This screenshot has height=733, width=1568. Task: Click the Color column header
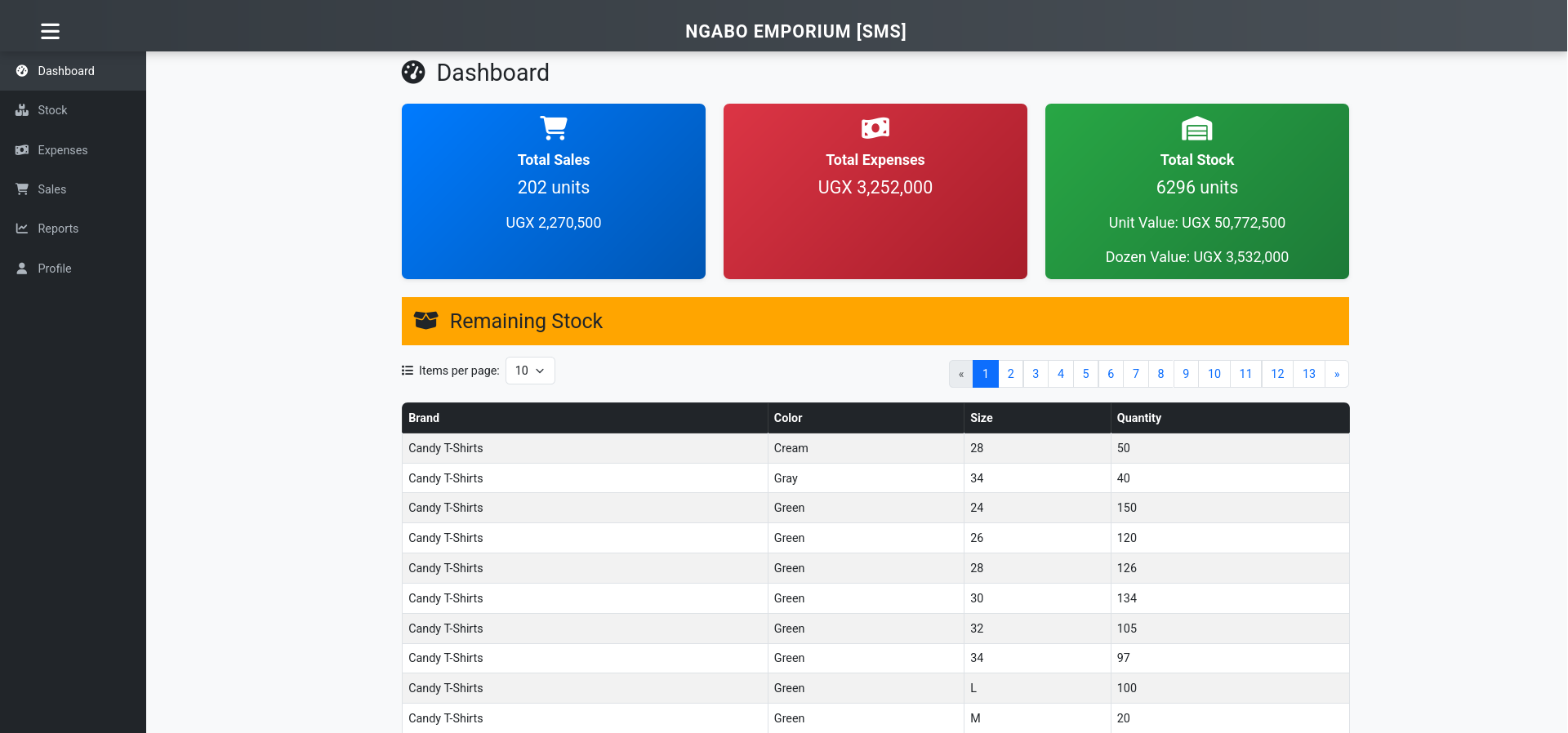pyautogui.click(x=866, y=418)
